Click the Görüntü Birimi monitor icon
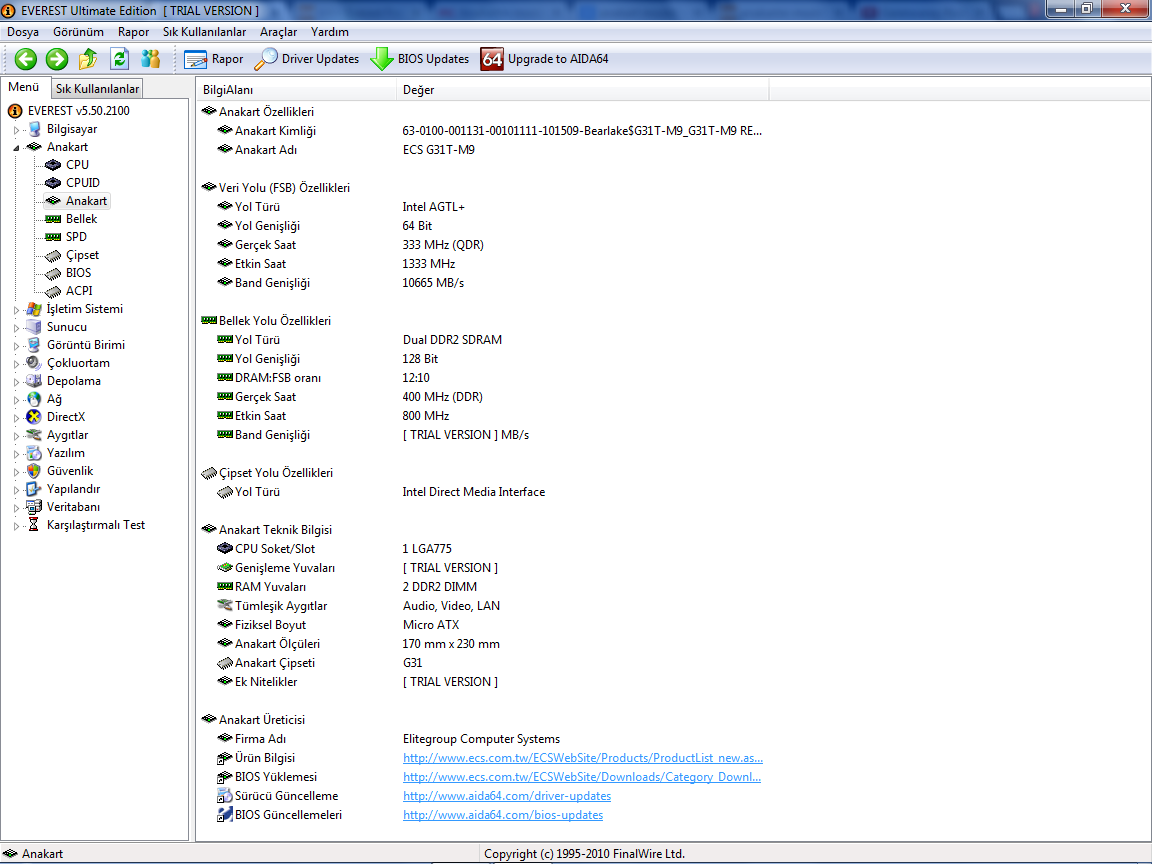The width and height of the screenshot is (1152, 864). coord(34,345)
